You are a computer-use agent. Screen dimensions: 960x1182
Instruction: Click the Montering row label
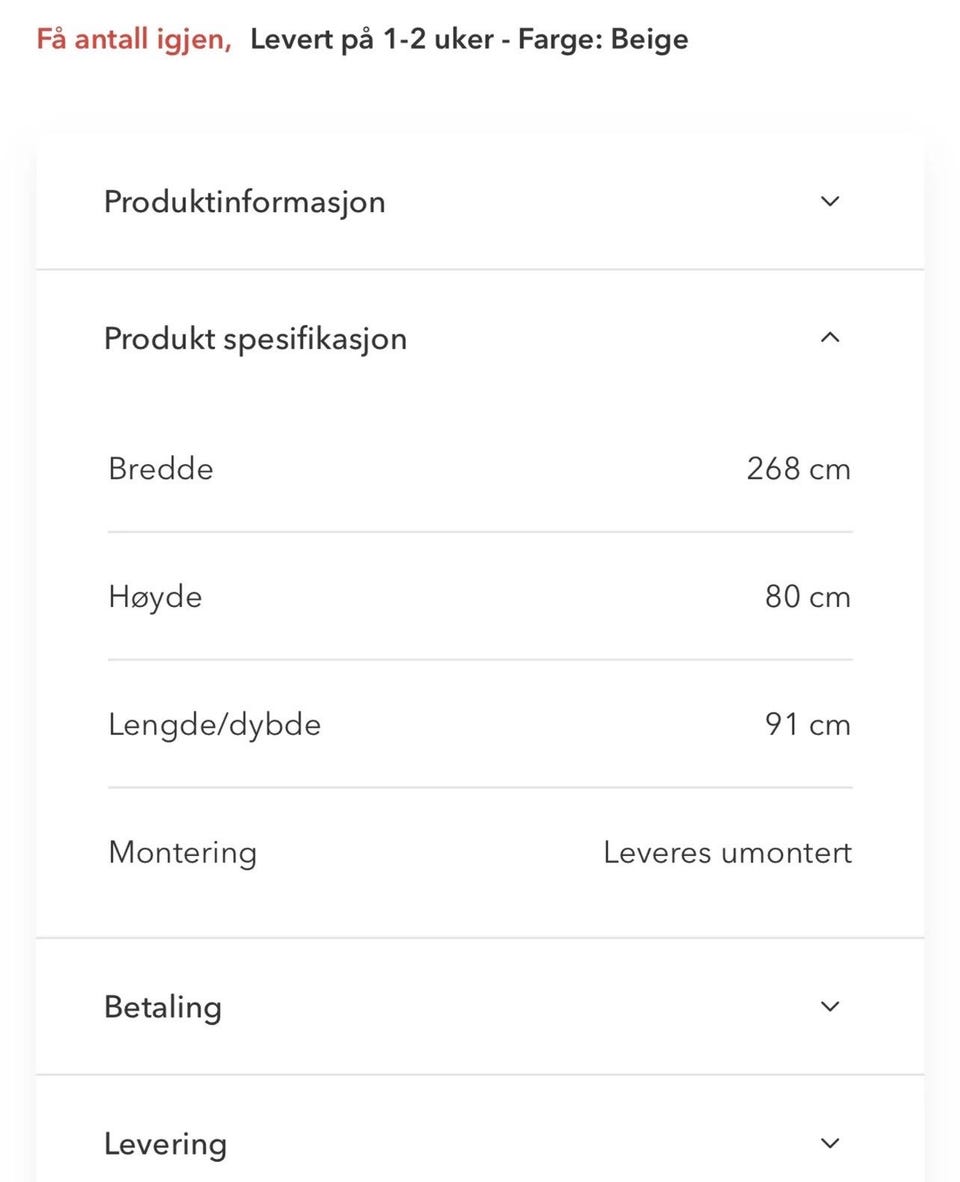[182, 852]
